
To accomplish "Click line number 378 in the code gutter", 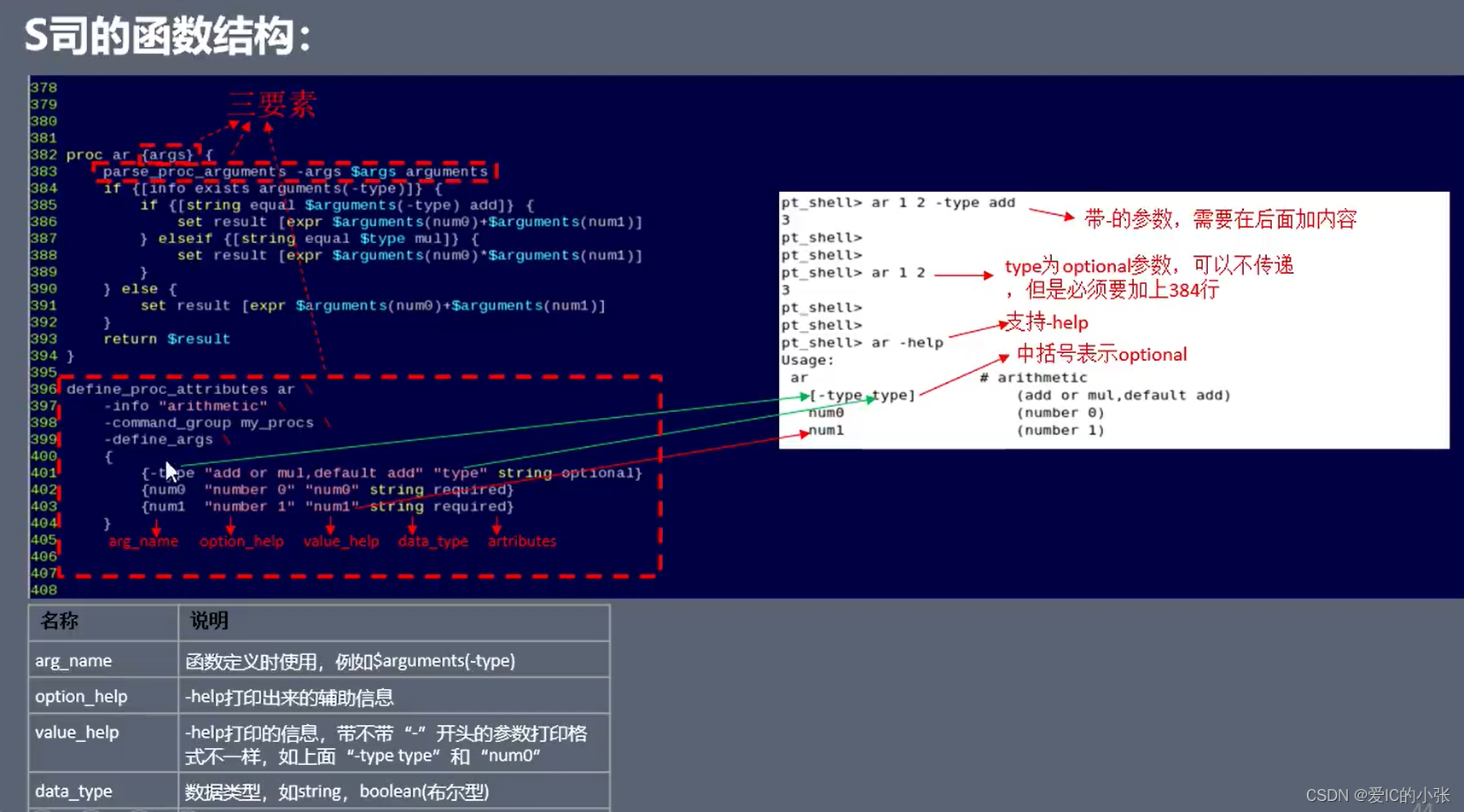I will pos(44,88).
